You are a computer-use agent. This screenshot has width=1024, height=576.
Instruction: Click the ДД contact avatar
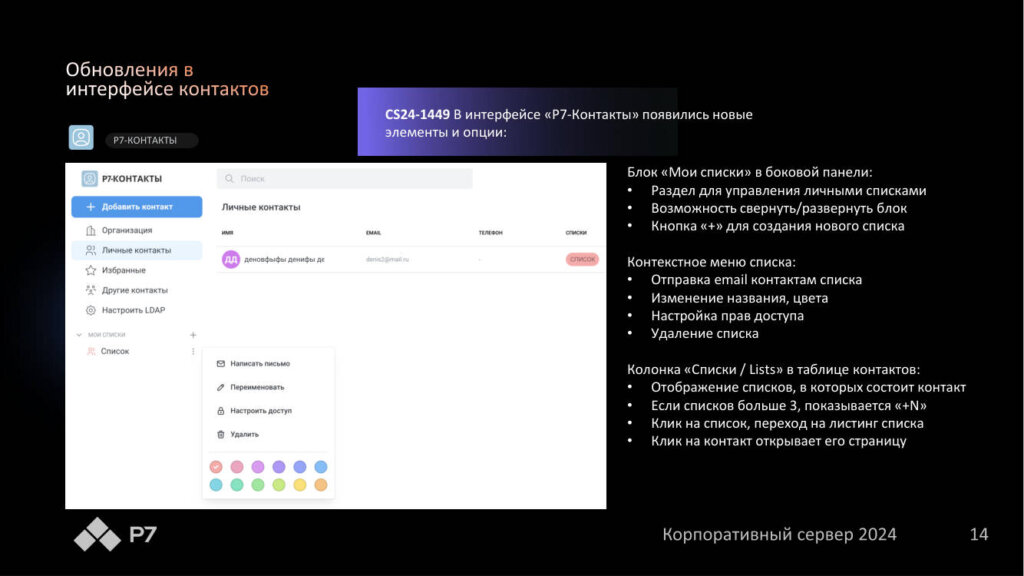tap(231, 259)
